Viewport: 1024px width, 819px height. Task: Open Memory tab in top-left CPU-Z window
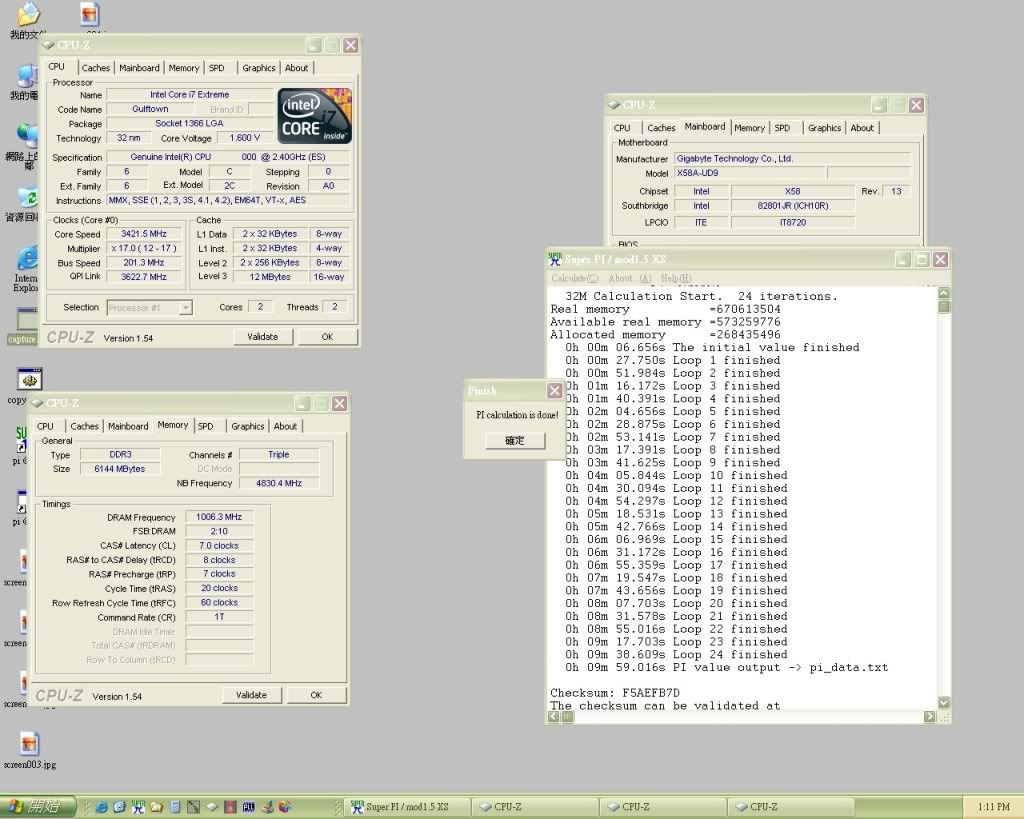coord(184,68)
